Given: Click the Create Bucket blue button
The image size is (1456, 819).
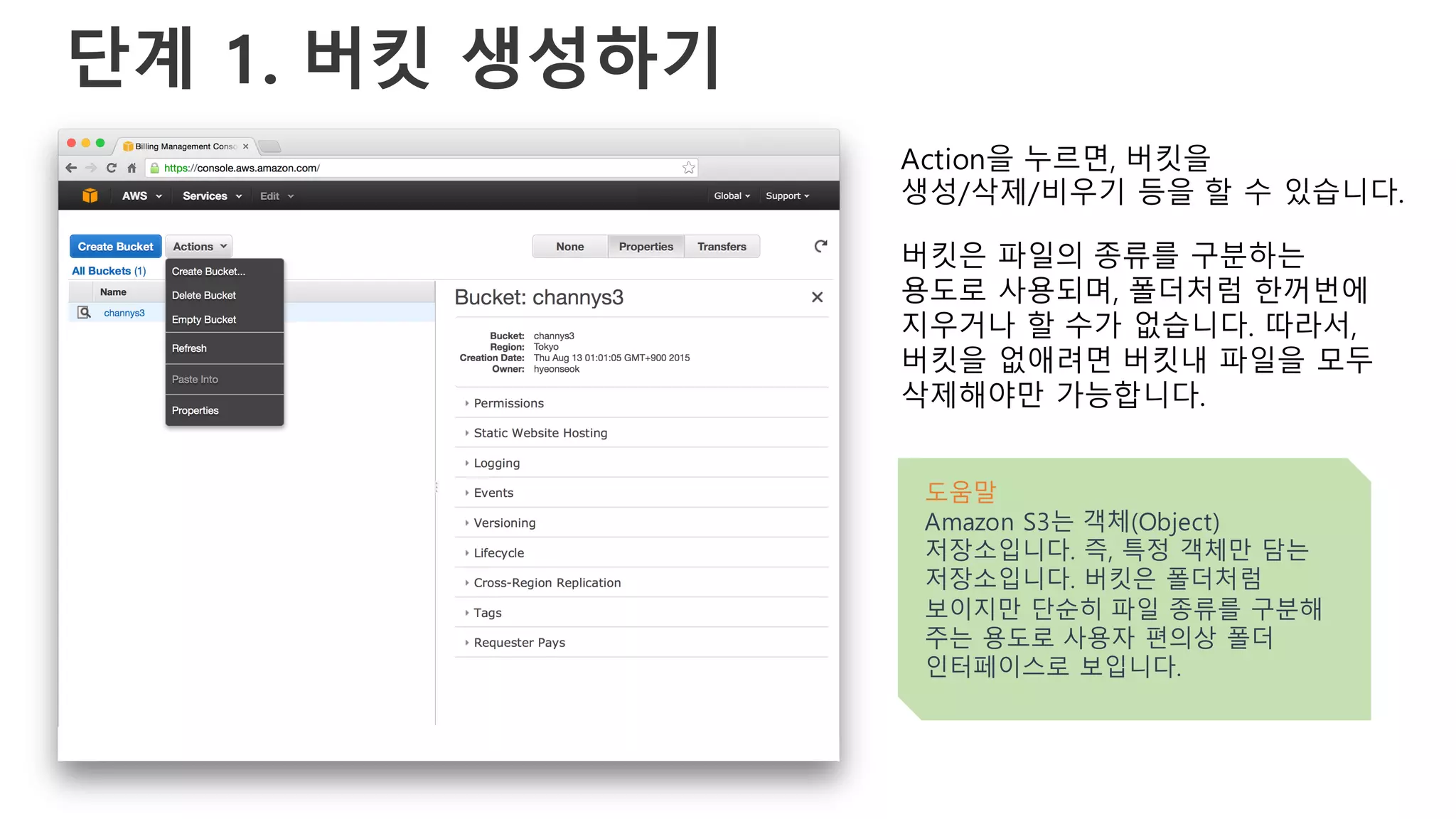Looking at the screenshot, I should [115, 247].
